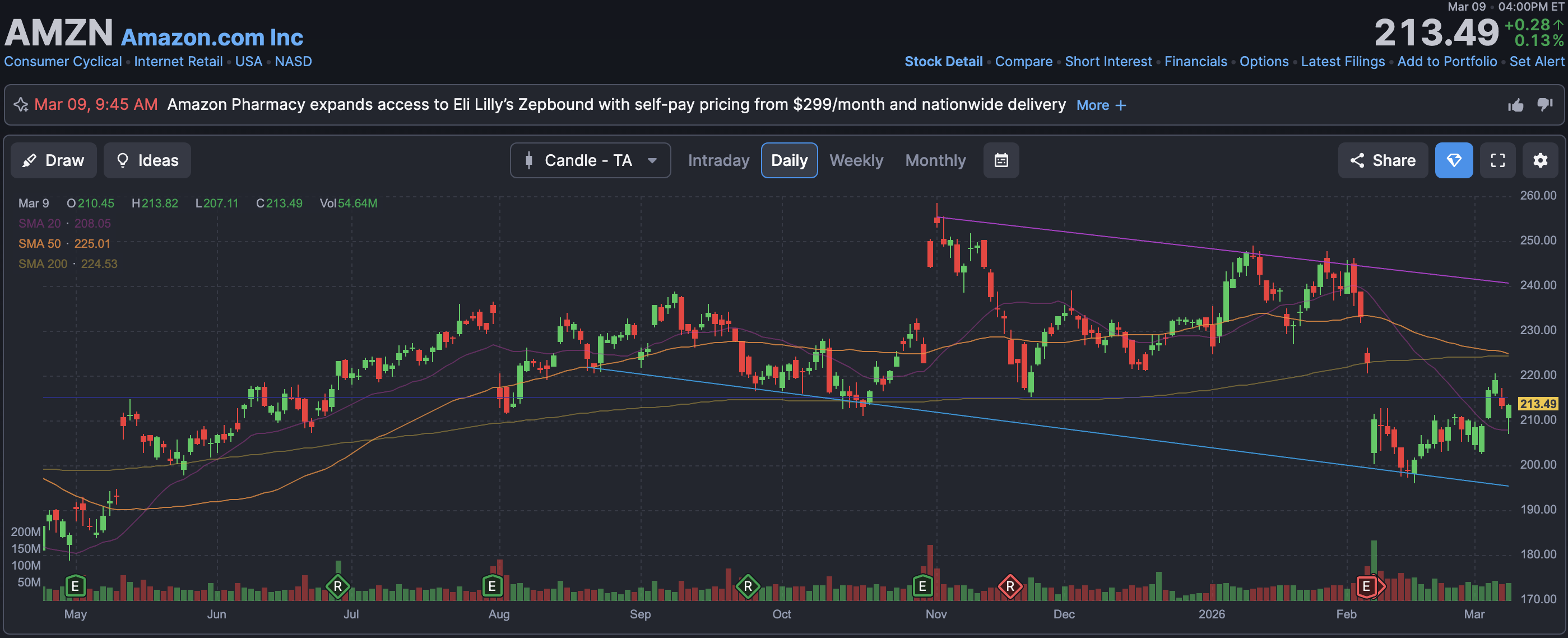The width and height of the screenshot is (1568, 638).
Task: Click the thumbs up icon on news
Action: click(x=1515, y=105)
